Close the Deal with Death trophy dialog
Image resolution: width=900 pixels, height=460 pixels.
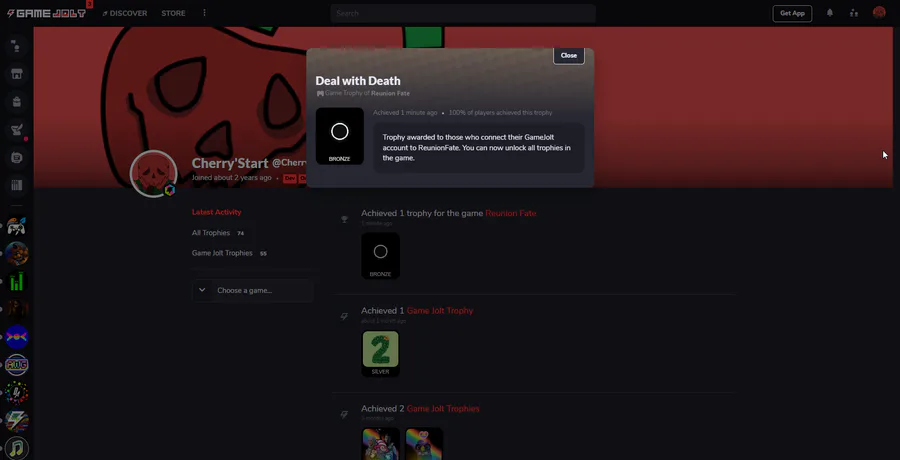[x=569, y=55]
